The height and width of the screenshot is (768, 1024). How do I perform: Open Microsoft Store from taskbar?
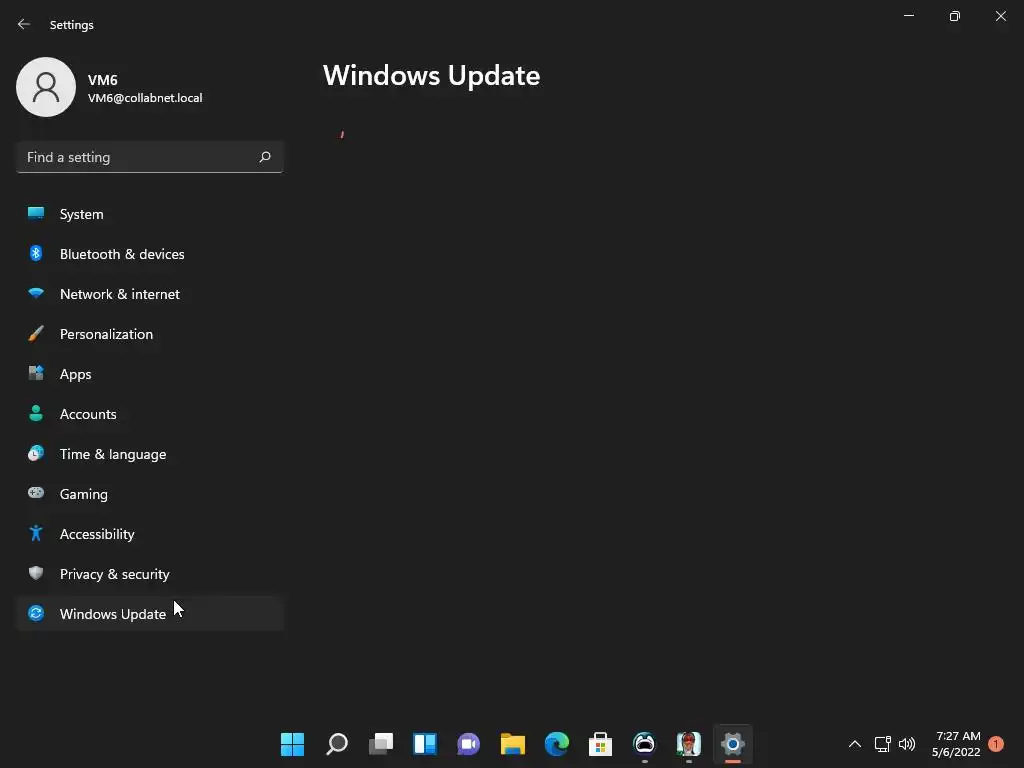601,744
